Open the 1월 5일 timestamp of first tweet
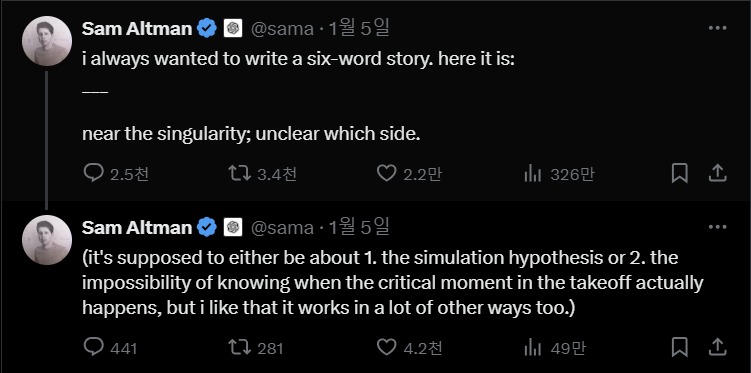Viewport: 751px width, 373px height. 358,29
